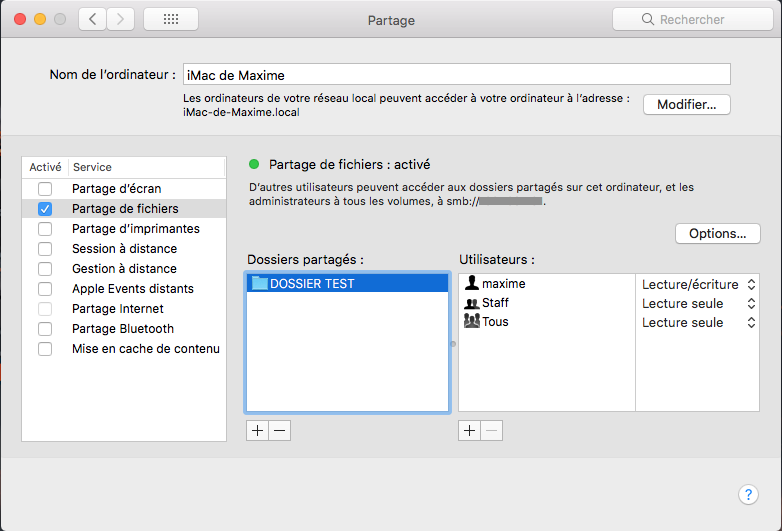
Task: Click the forward navigation arrow
Action: (x=121, y=19)
